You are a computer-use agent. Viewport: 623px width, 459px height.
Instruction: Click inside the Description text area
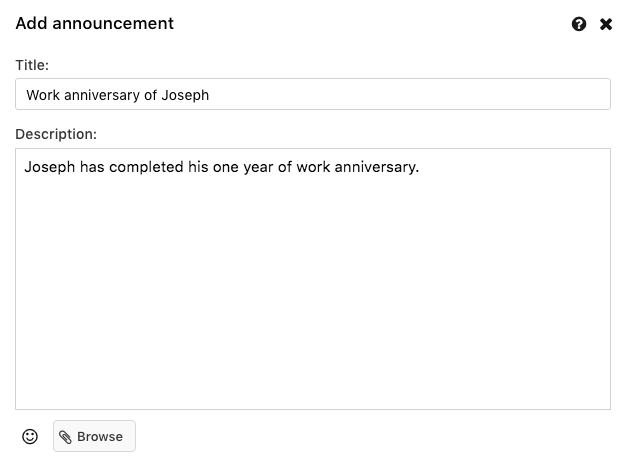point(313,279)
